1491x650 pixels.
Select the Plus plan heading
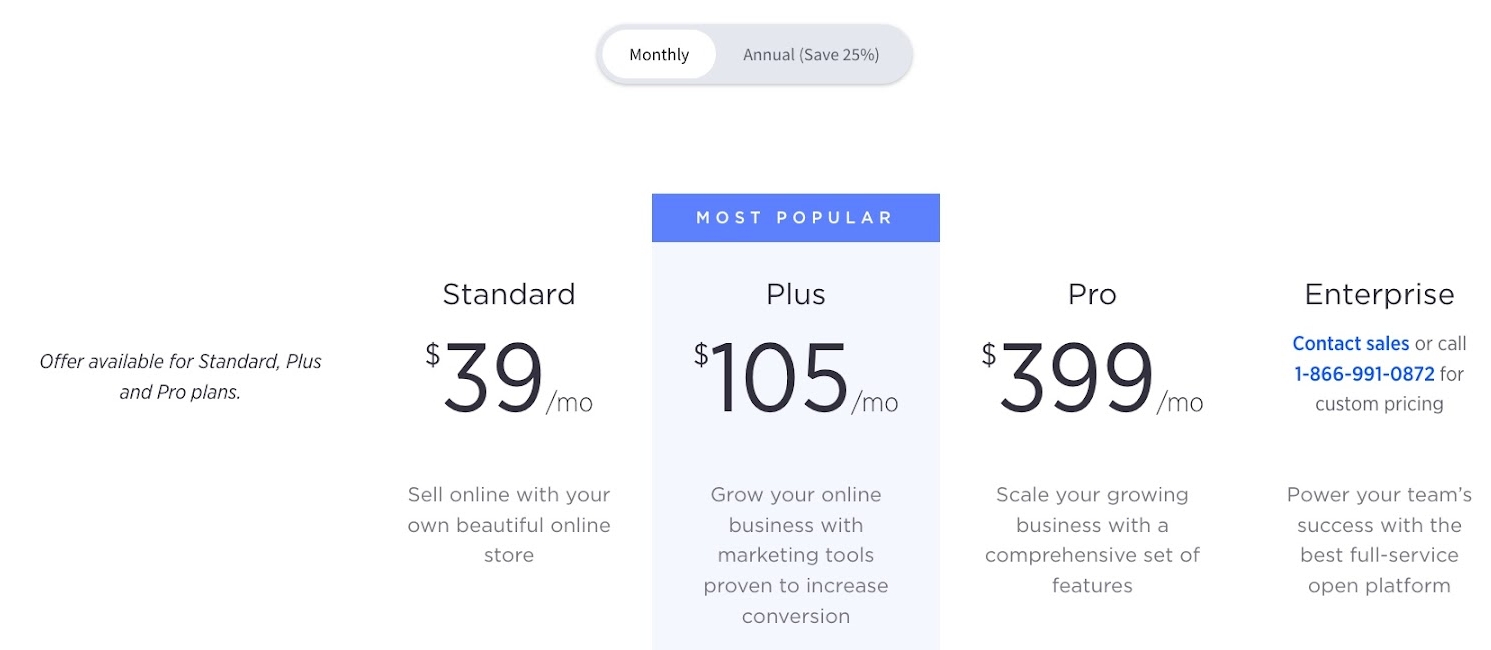pos(796,294)
